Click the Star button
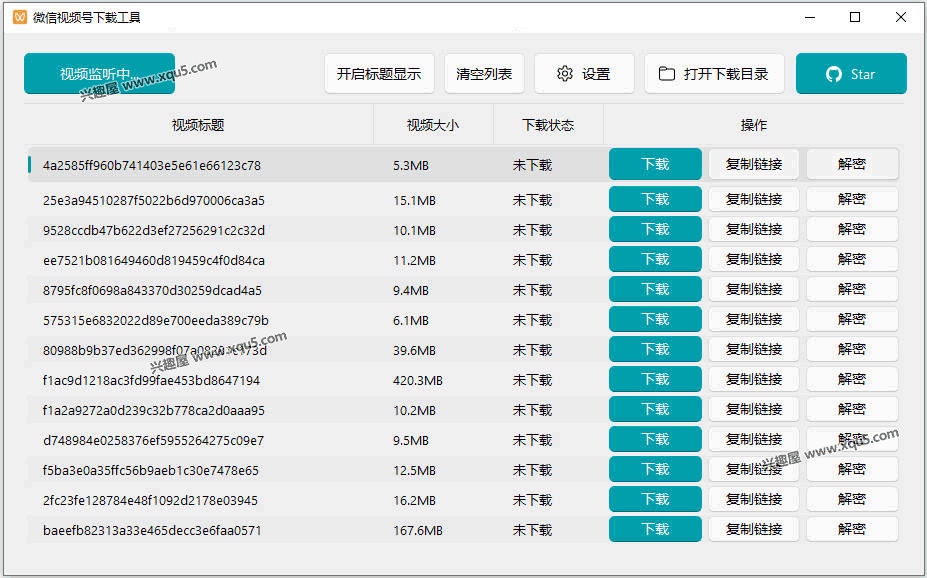The width and height of the screenshot is (927, 578). 851,74
